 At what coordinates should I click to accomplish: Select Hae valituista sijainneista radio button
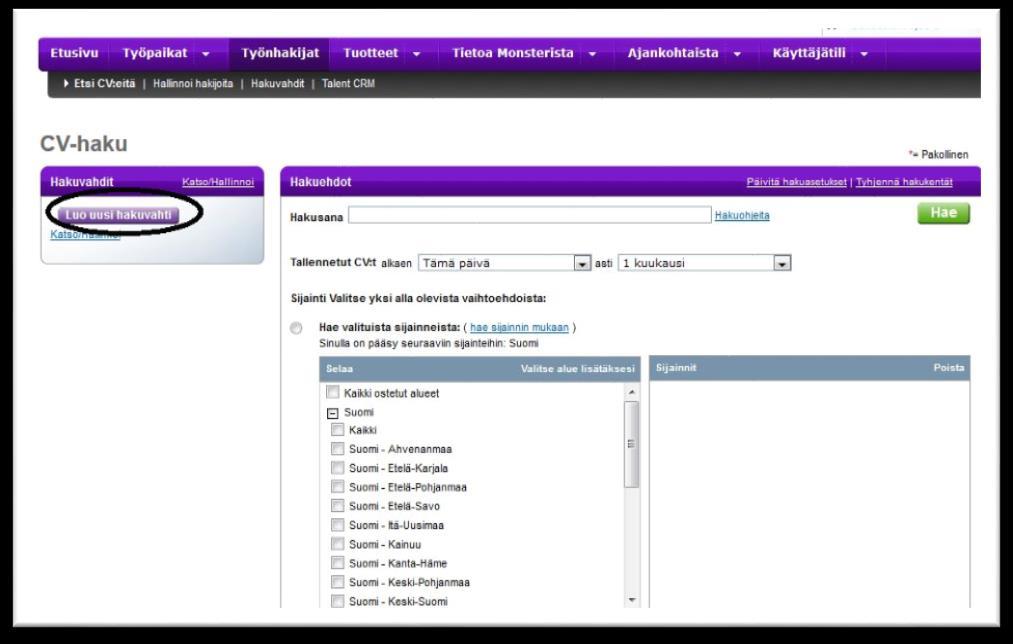[x=296, y=328]
